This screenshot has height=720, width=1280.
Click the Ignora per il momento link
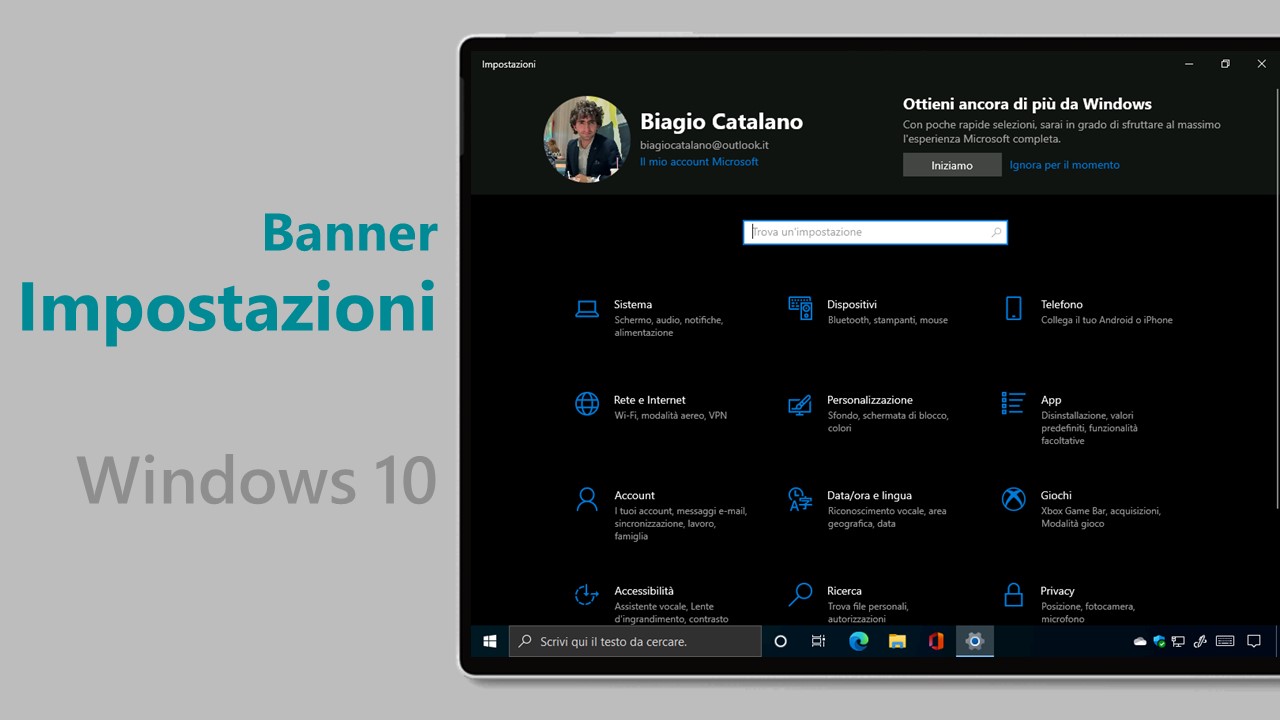pyautogui.click(x=1064, y=165)
